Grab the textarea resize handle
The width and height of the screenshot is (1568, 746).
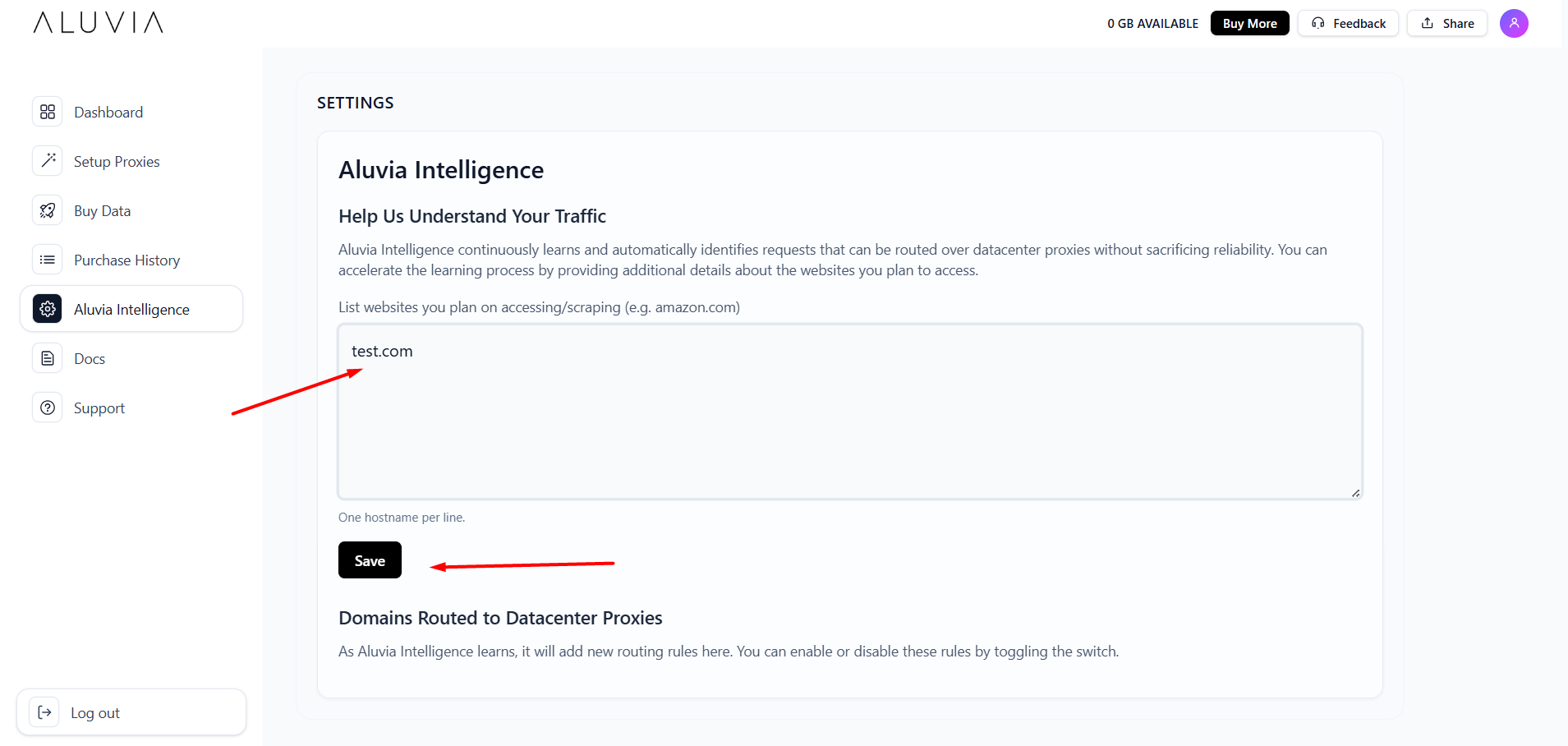pyautogui.click(x=1355, y=493)
